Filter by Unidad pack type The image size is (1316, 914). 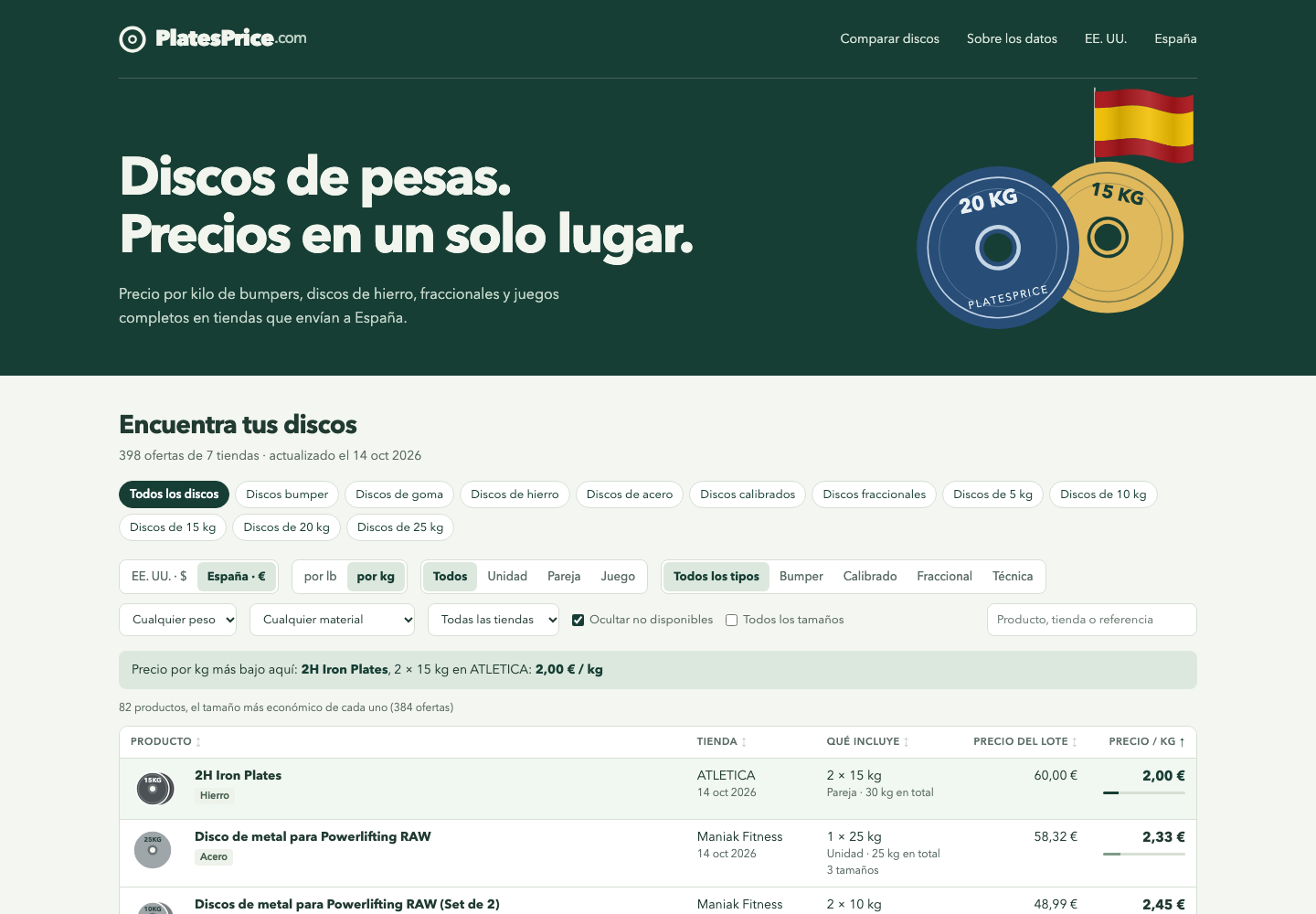[507, 577]
